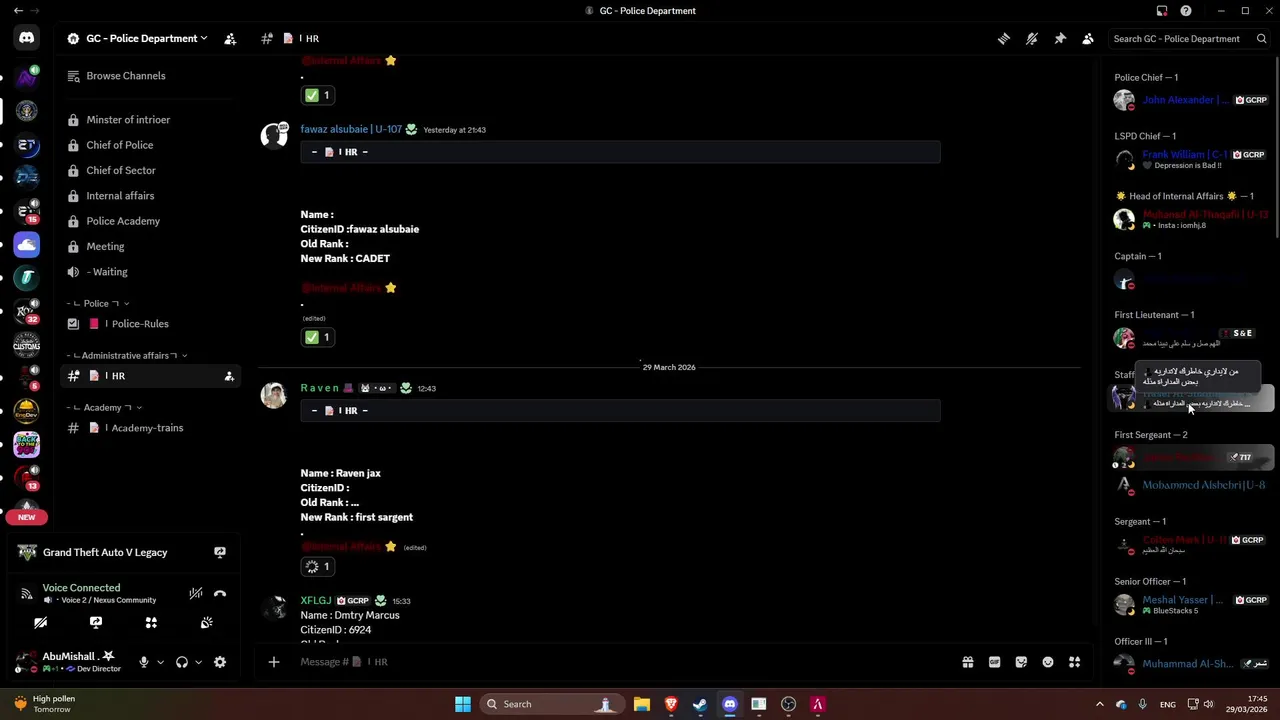This screenshot has height=720, width=1280.
Task: Open the emoji picker
Action: 1048,662
